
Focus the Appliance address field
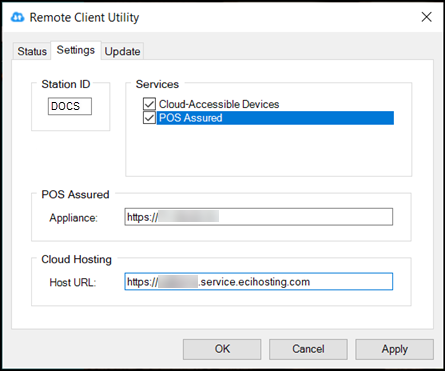(x=259, y=217)
